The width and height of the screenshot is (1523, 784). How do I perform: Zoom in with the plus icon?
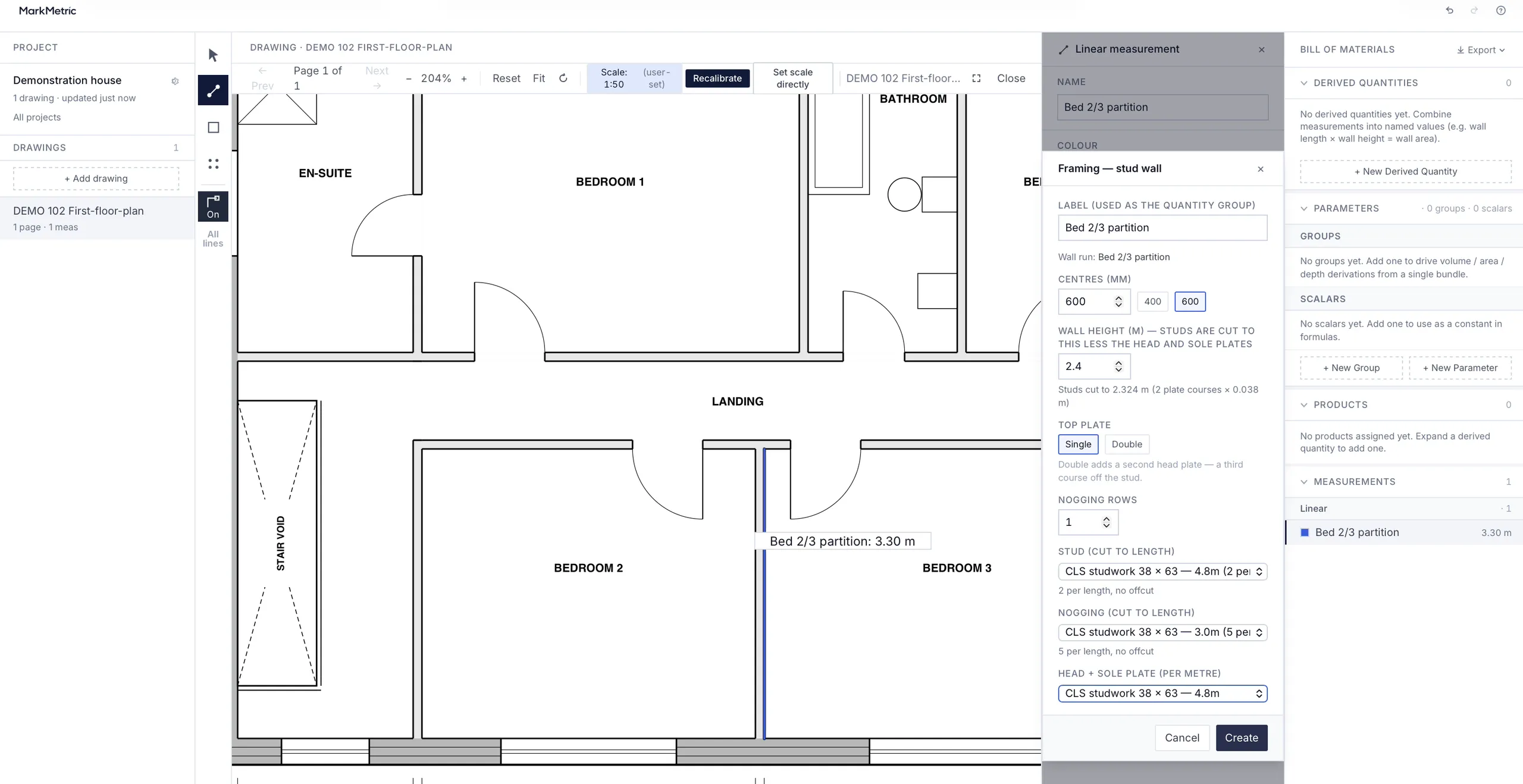(464, 79)
